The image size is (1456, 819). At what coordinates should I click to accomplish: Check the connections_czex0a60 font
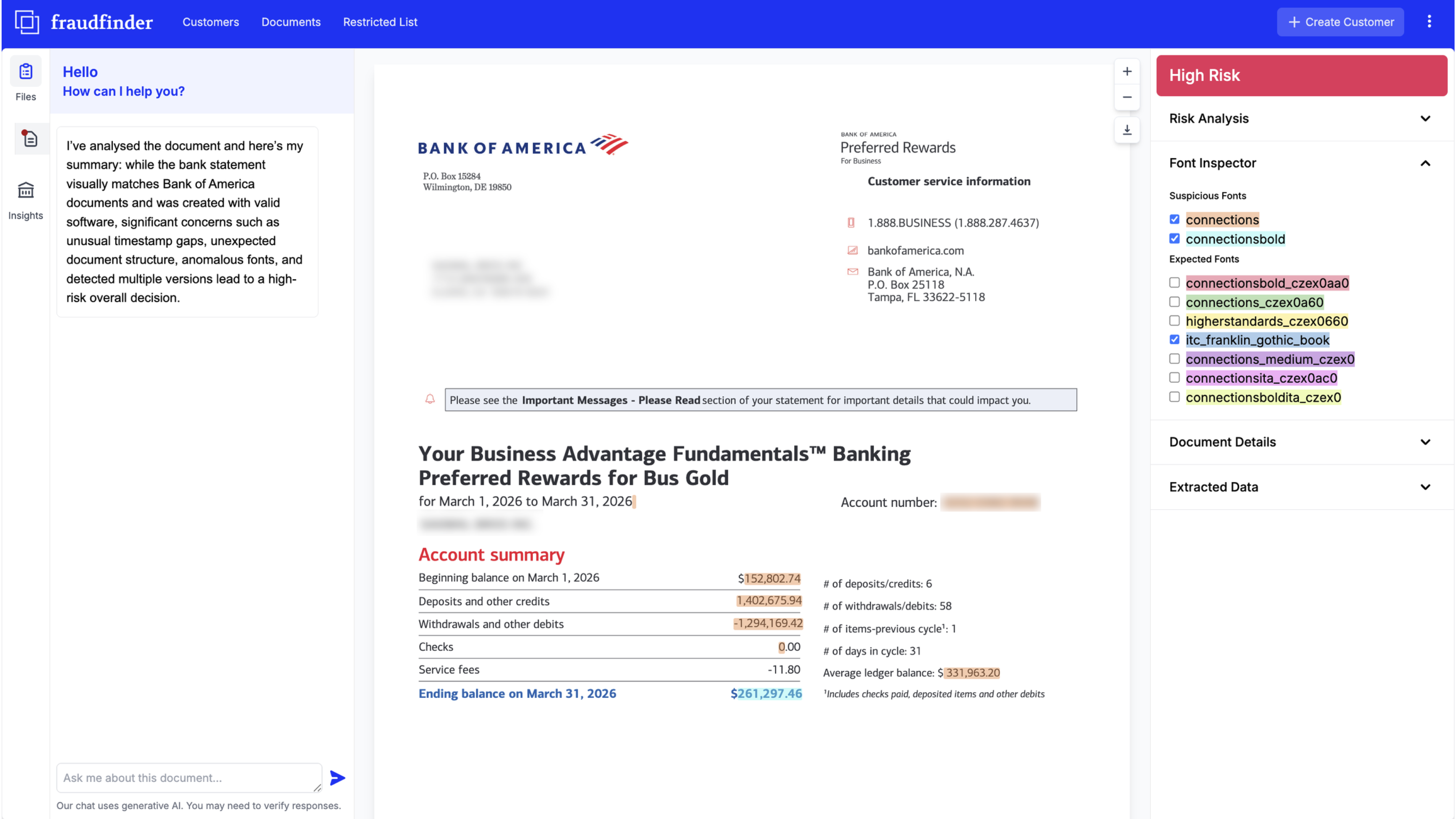point(1175,302)
